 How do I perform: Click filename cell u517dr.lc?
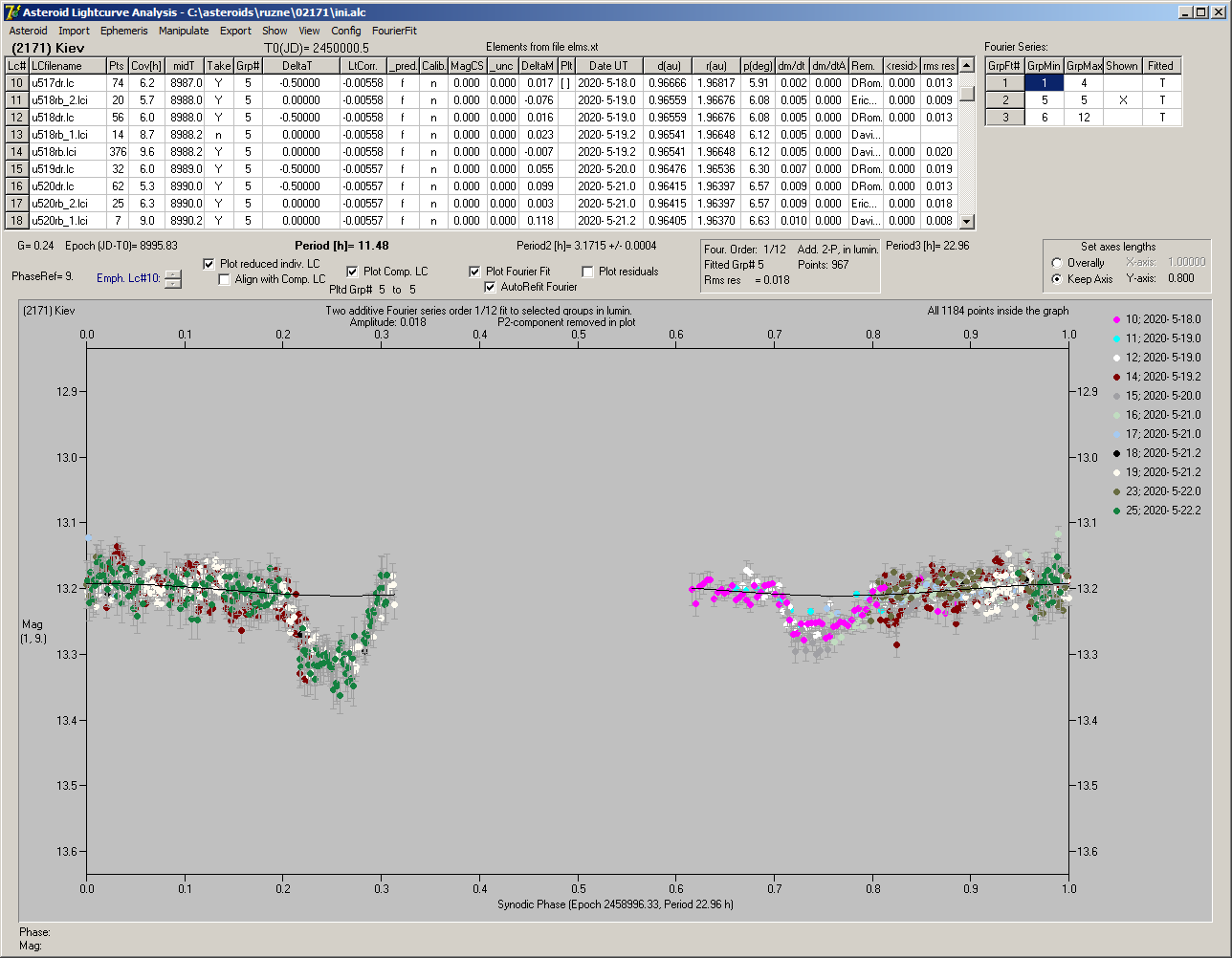[x=67, y=83]
